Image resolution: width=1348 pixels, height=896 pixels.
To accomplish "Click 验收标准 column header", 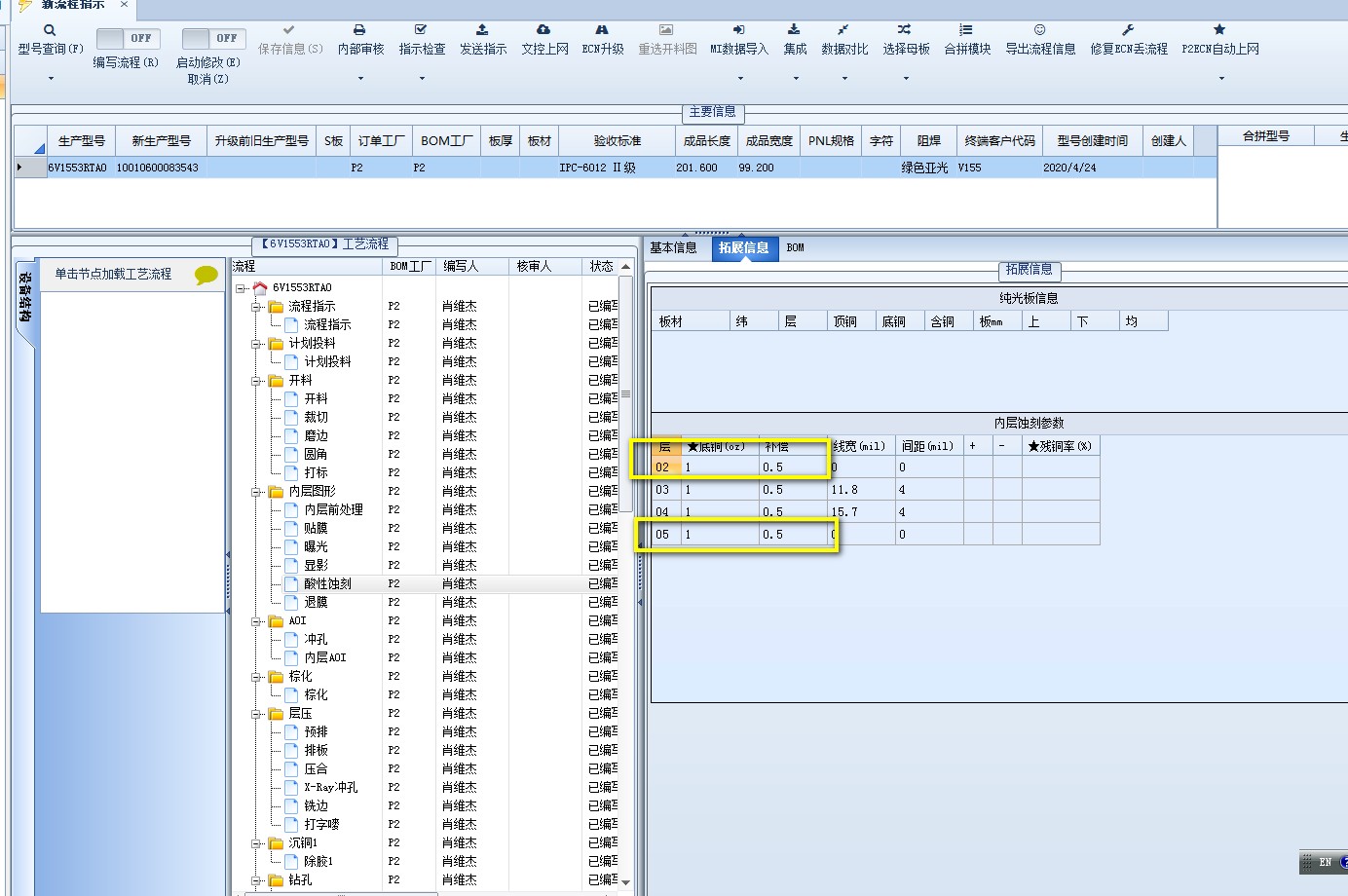I will pyautogui.click(x=618, y=141).
